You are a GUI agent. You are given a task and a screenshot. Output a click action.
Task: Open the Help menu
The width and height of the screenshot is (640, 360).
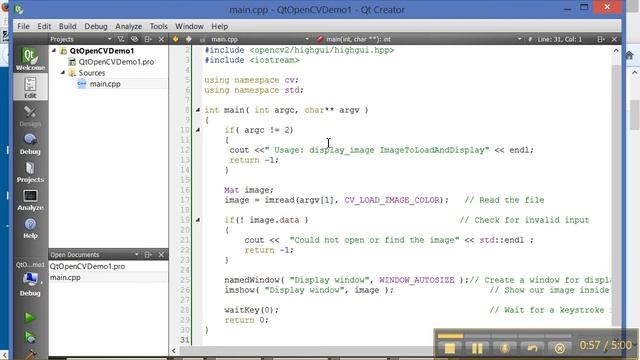pyautogui.click(x=220, y=26)
